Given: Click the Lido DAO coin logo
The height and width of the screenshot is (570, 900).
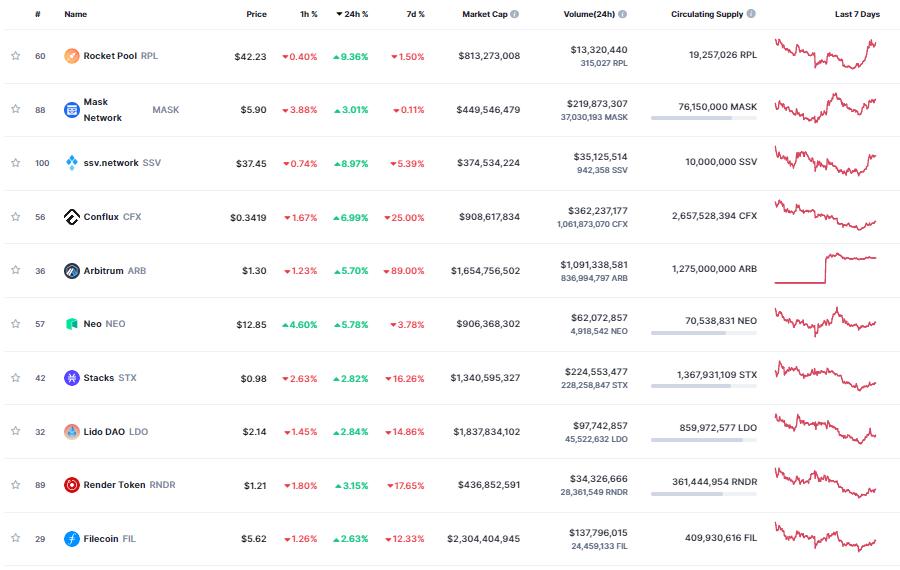Looking at the screenshot, I should click(x=72, y=432).
